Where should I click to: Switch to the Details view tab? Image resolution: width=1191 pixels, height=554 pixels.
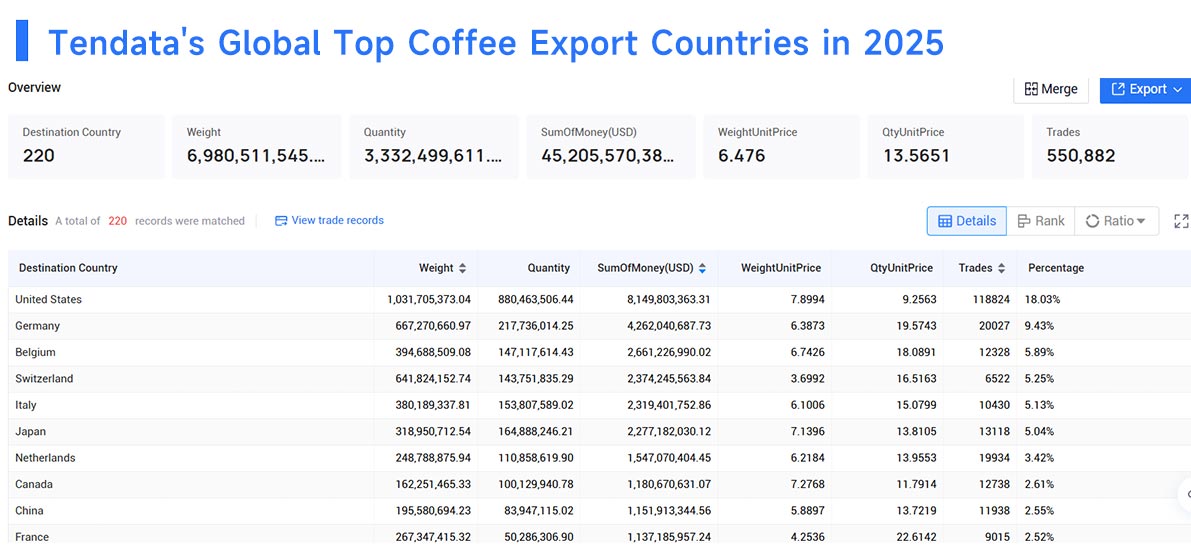[x=967, y=221]
